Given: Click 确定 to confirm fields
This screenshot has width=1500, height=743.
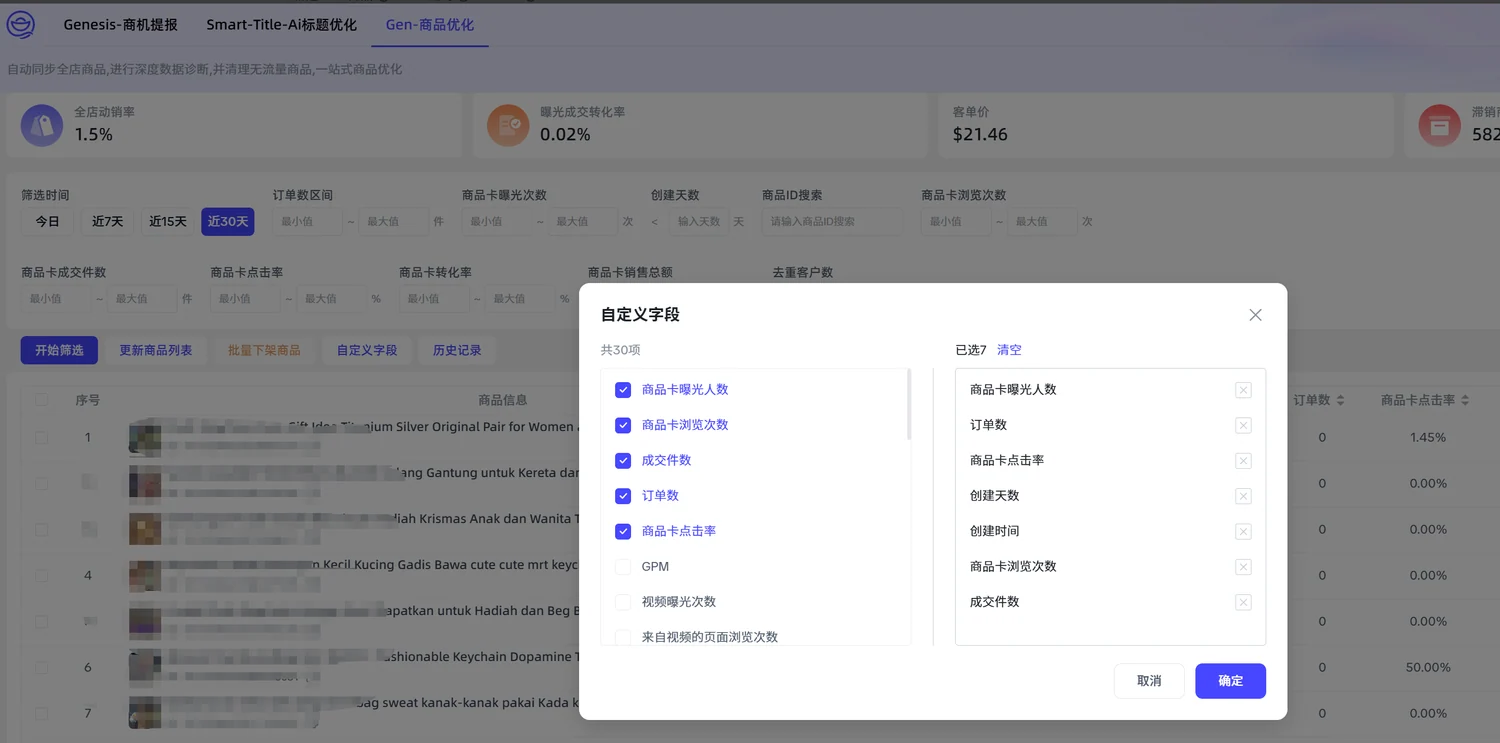Looking at the screenshot, I should tap(1230, 681).
